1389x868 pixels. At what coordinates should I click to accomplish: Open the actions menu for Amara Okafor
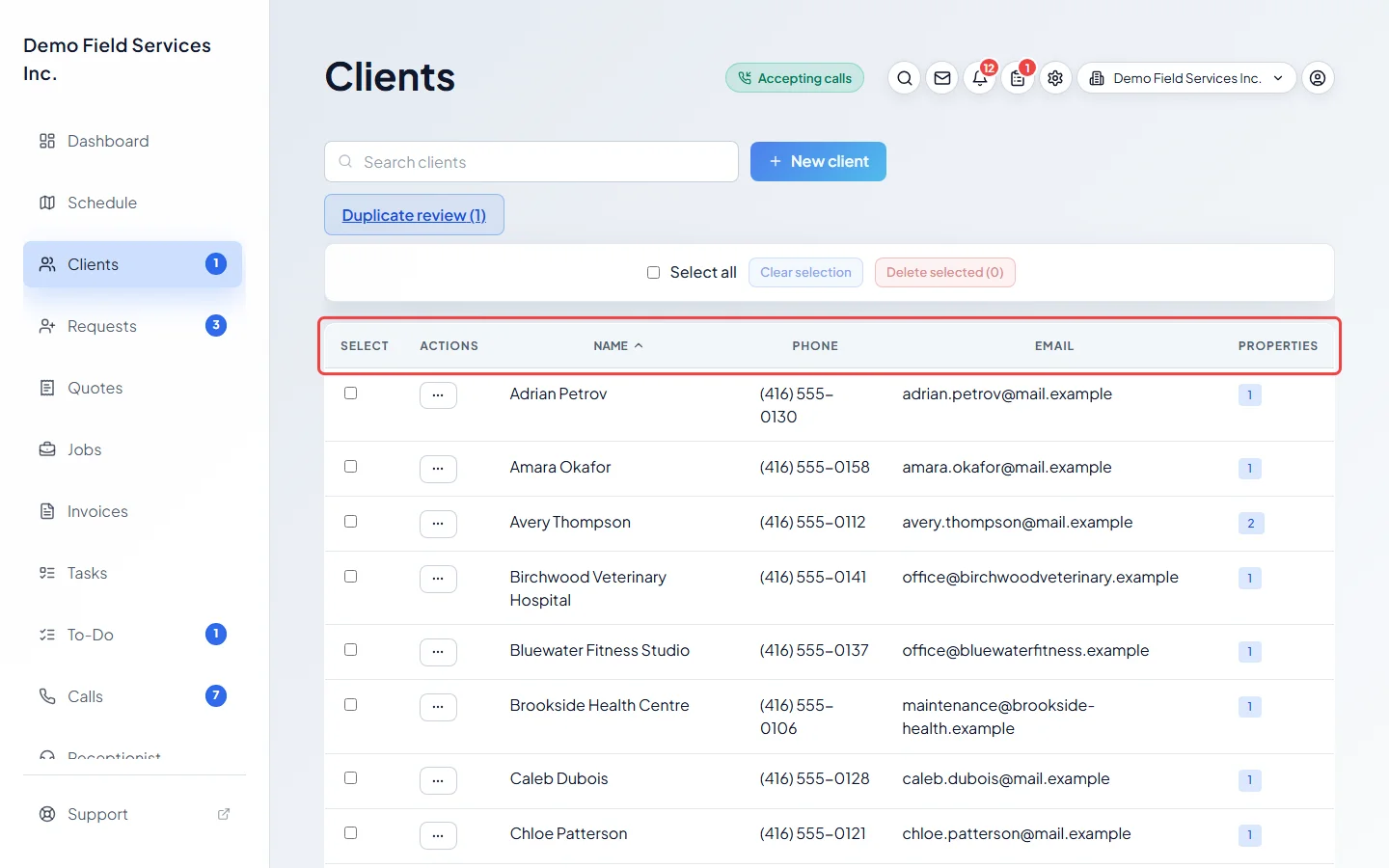coord(438,469)
